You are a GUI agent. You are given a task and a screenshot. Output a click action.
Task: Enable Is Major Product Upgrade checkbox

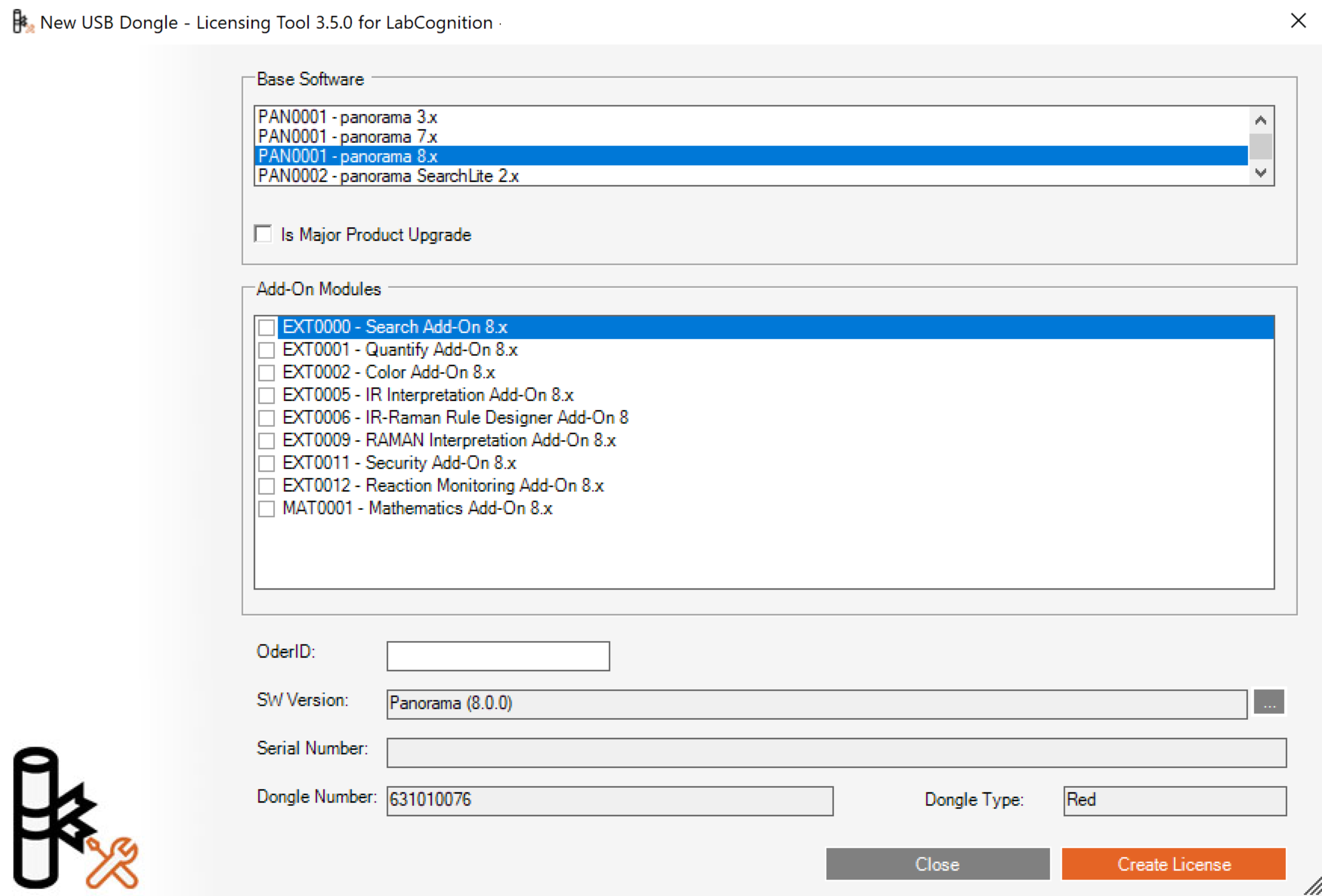(x=263, y=234)
